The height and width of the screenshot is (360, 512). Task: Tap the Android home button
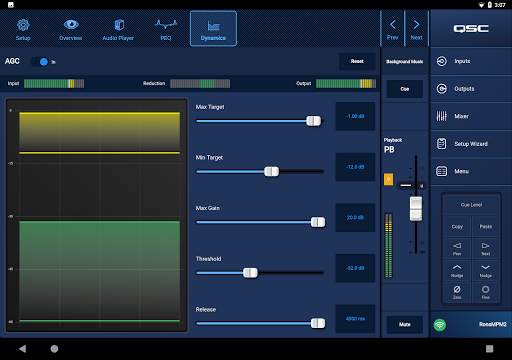[x=54, y=349]
